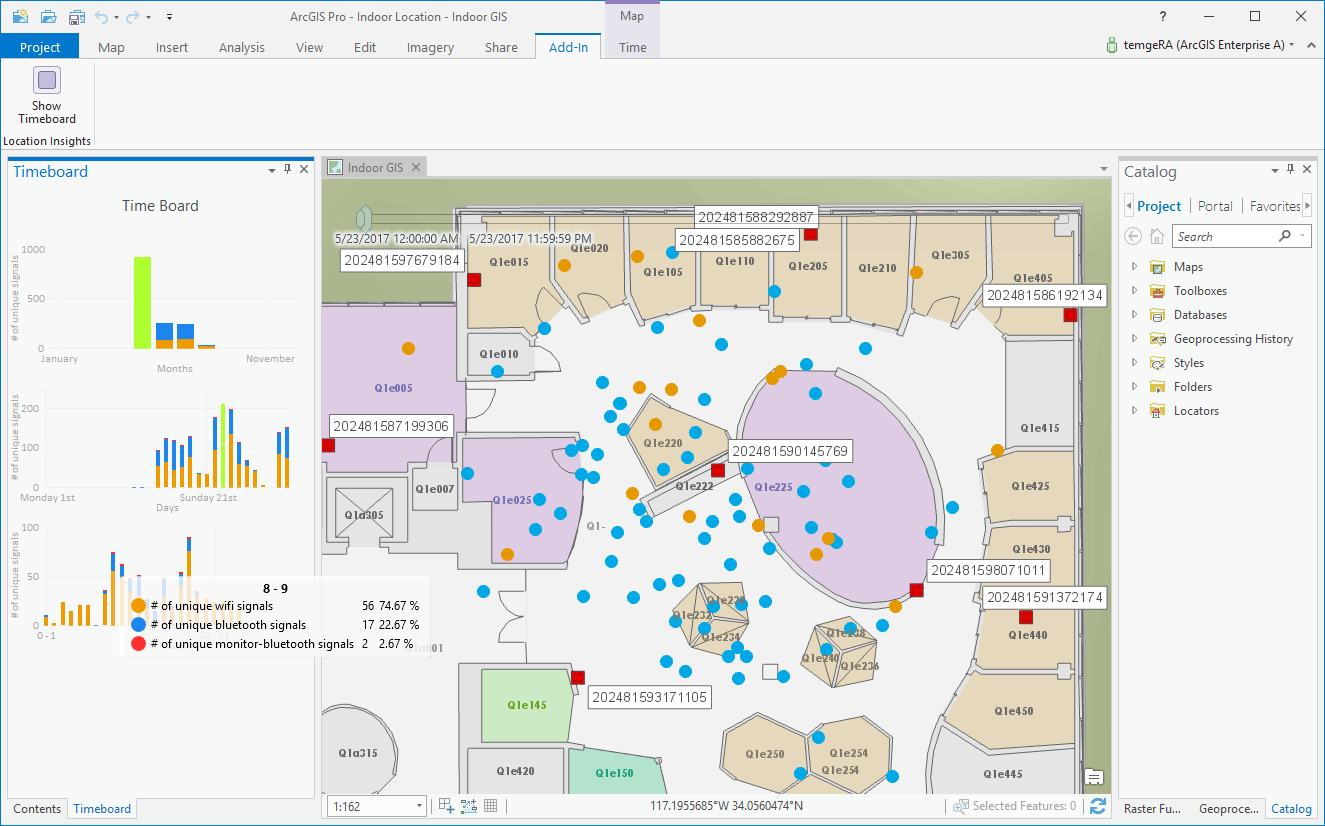Click the constraints icon beside snapping
The width and height of the screenshot is (1325, 826).
click(x=469, y=806)
